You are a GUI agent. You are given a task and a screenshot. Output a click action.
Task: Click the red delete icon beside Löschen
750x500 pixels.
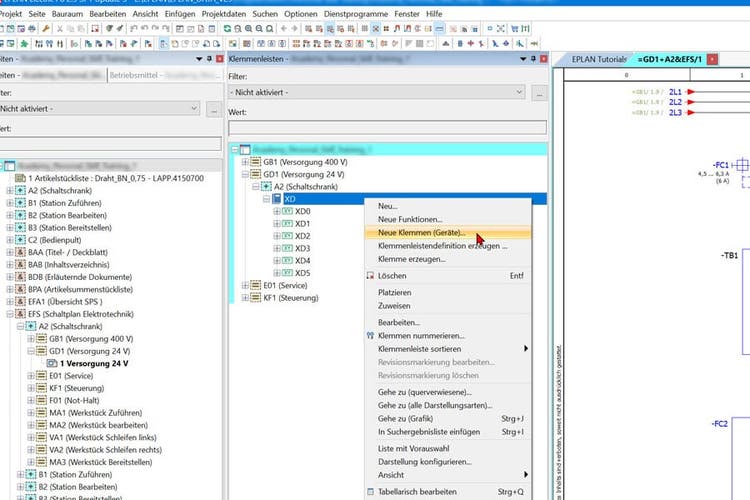[x=371, y=275]
